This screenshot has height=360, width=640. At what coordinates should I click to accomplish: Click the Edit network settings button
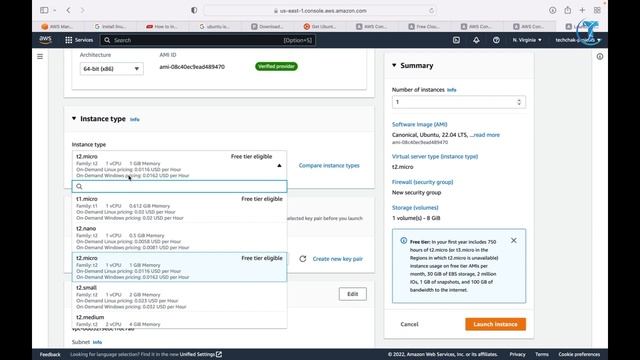pyautogui.click(x=353, y=294)
